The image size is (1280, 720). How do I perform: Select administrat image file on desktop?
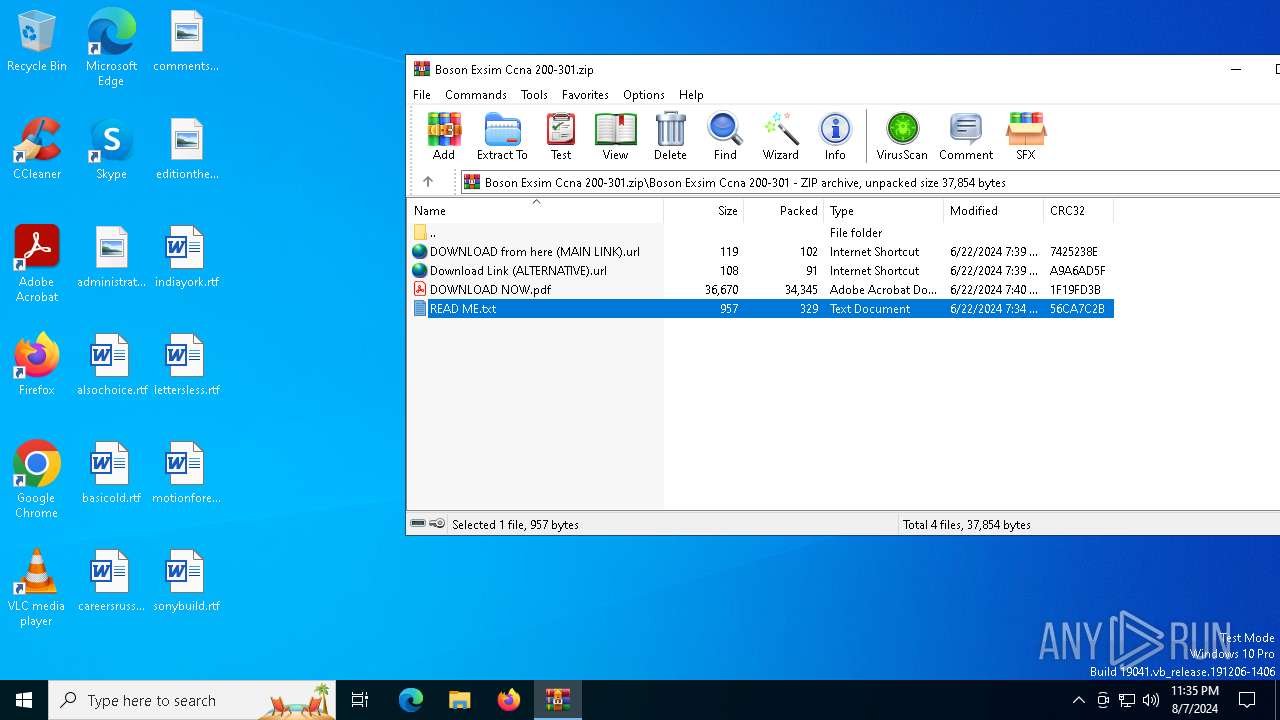[111, 257]
